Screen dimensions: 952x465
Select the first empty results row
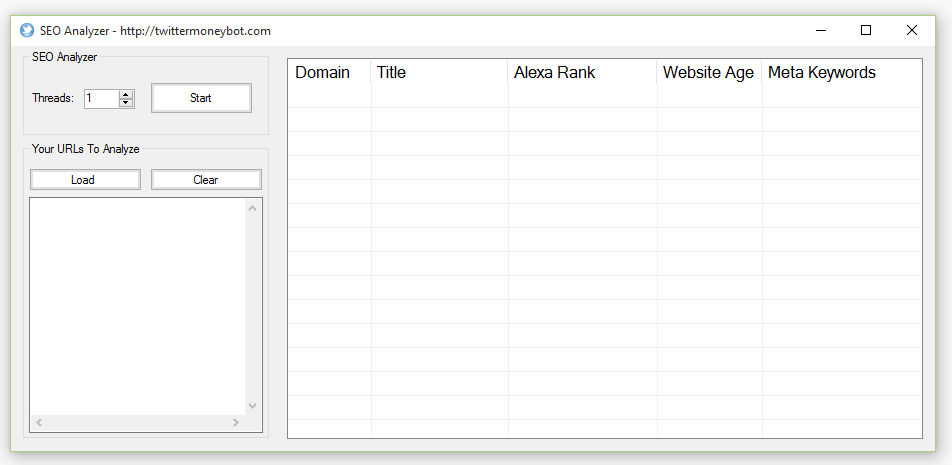coord(605,96)
